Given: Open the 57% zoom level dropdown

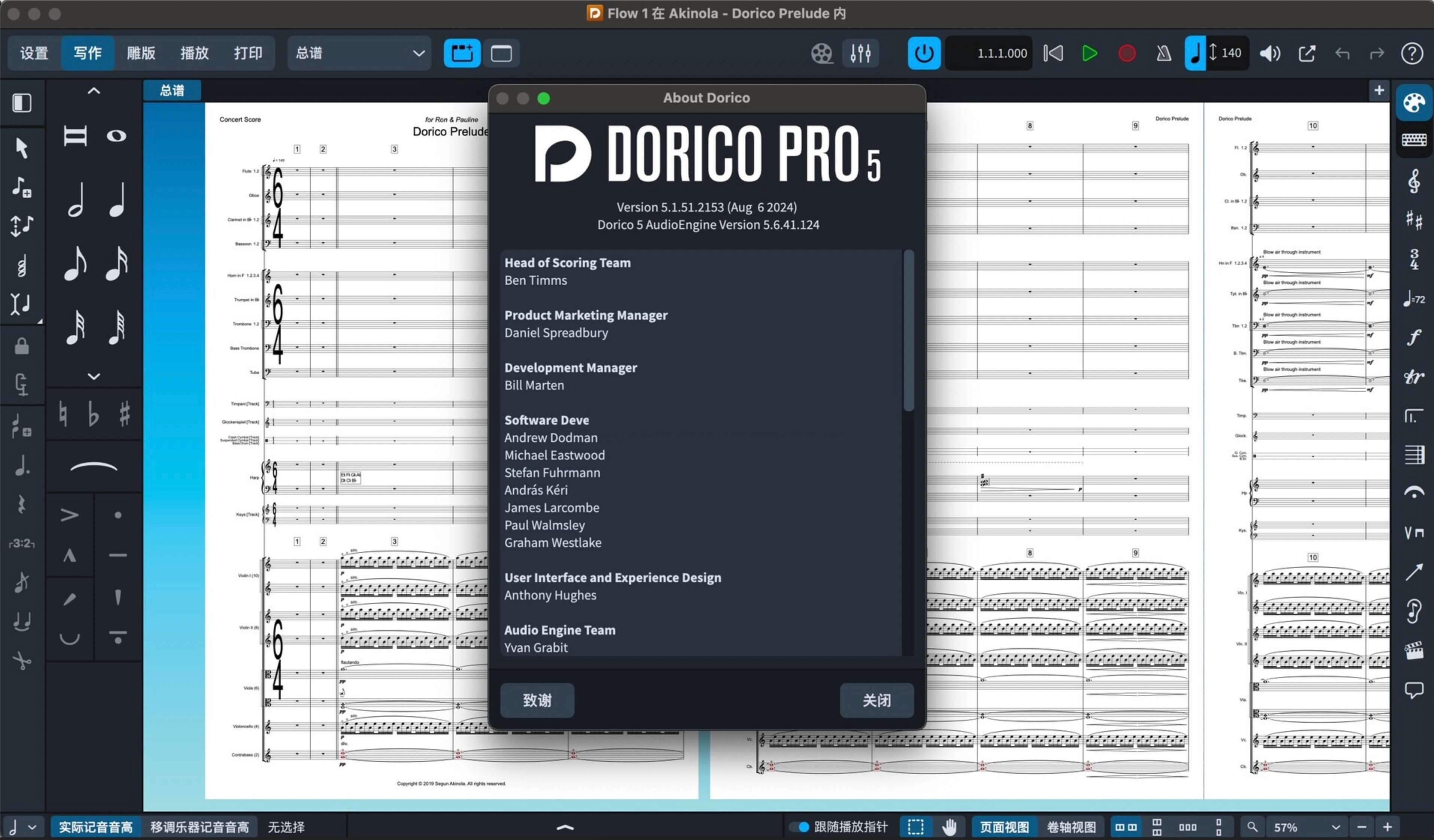Looking at the screenshot, I should (x=1307, y=827).
